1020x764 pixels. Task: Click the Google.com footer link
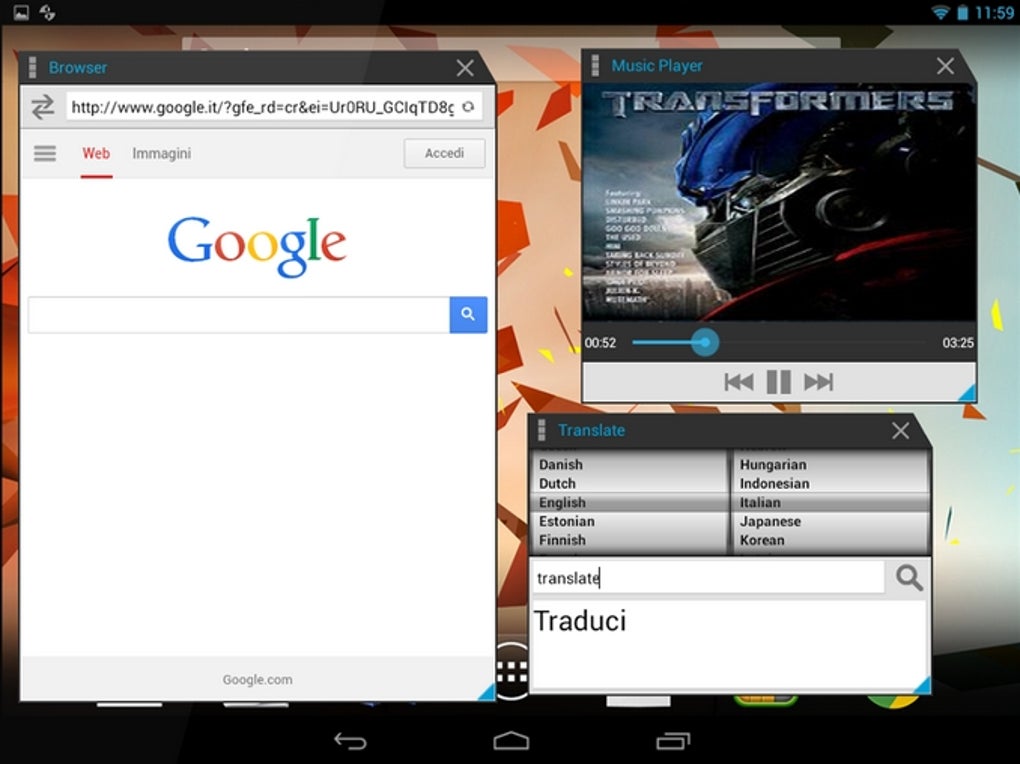[x=258, y=679]
